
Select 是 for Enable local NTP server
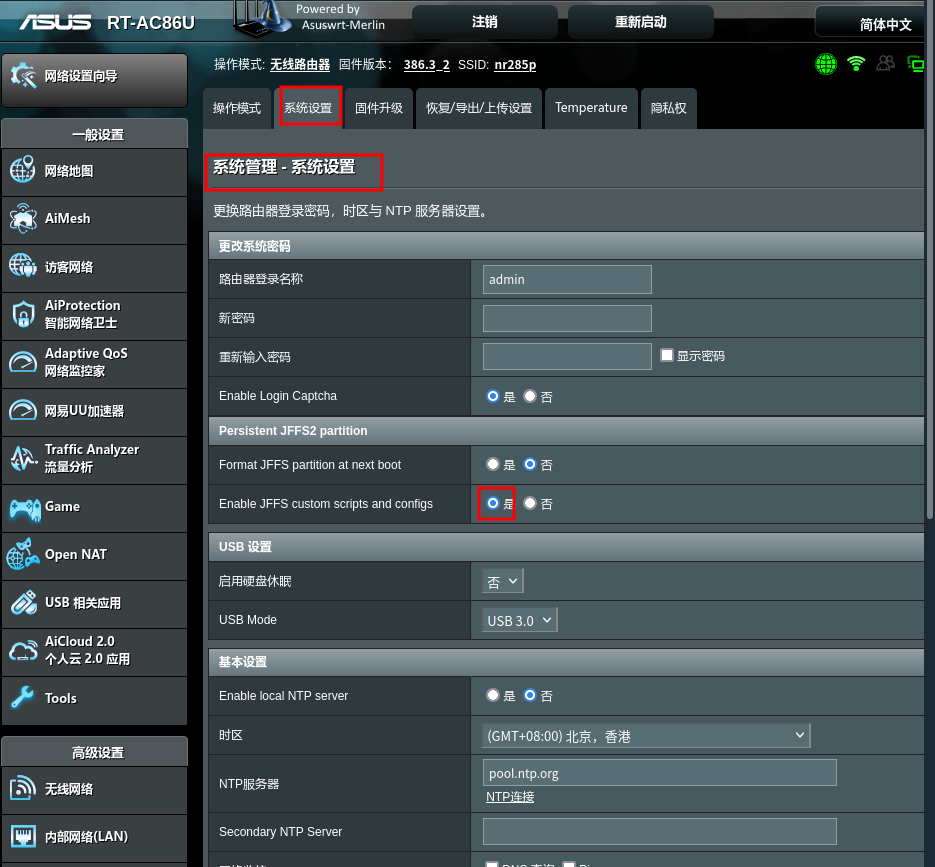click(x=493, y=695)
